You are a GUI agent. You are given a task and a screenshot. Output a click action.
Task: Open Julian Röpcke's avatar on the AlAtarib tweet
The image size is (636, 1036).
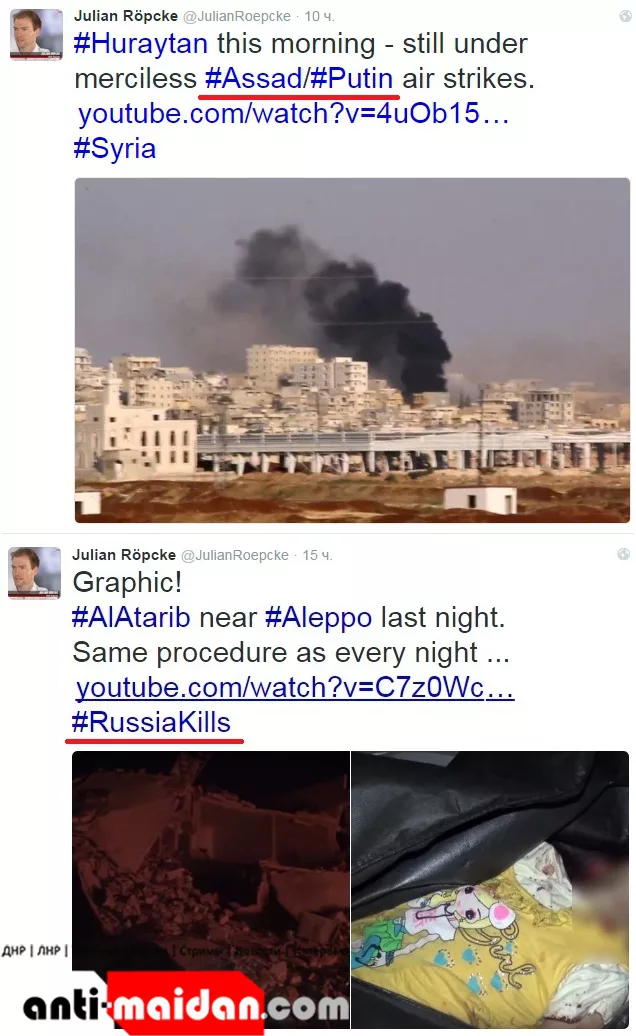[34, 573]
